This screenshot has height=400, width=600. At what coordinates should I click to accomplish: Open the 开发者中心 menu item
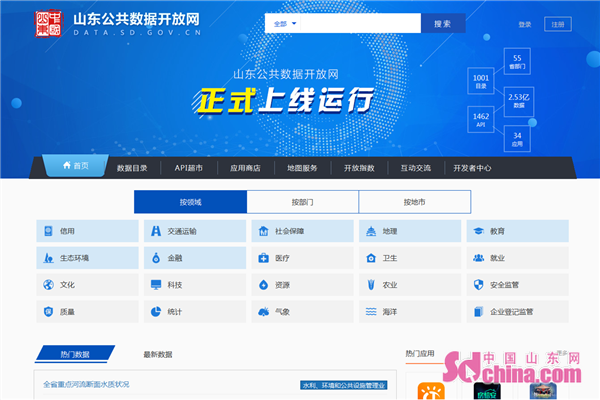click(x=472, y=168)
